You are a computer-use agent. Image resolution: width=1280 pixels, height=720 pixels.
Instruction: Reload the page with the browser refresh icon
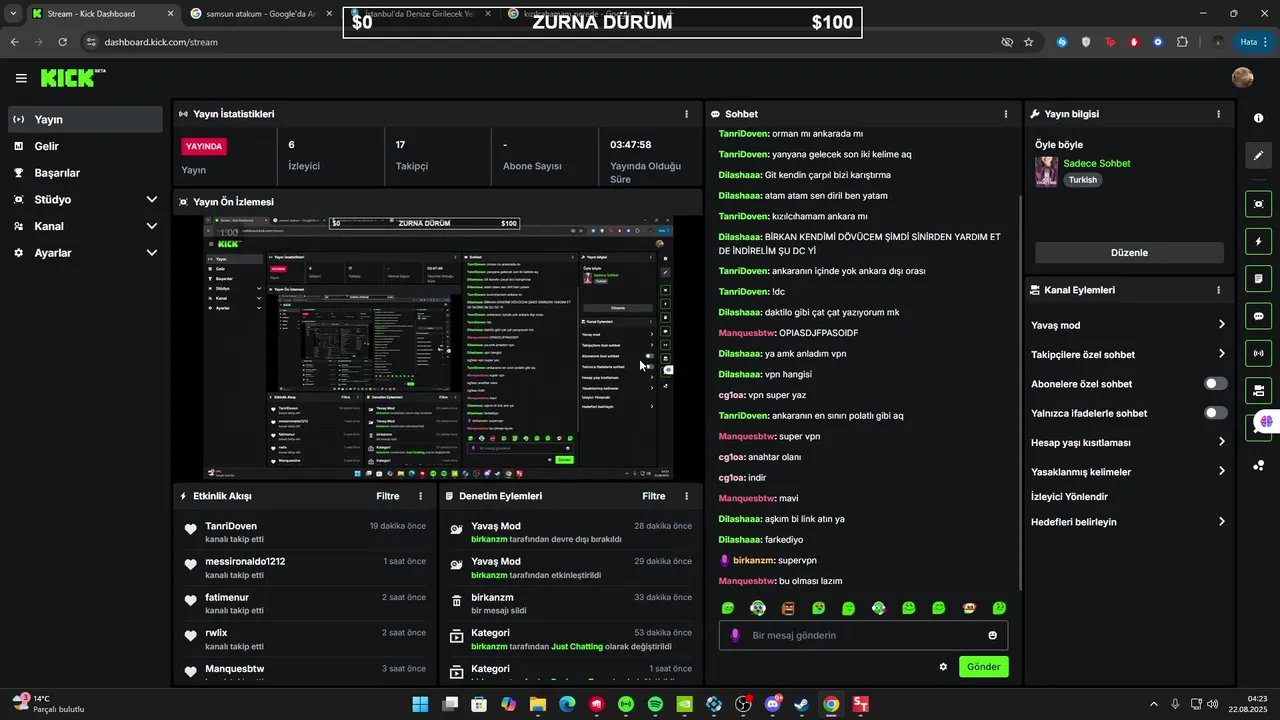pyautogui.click(x=63, y=42)
